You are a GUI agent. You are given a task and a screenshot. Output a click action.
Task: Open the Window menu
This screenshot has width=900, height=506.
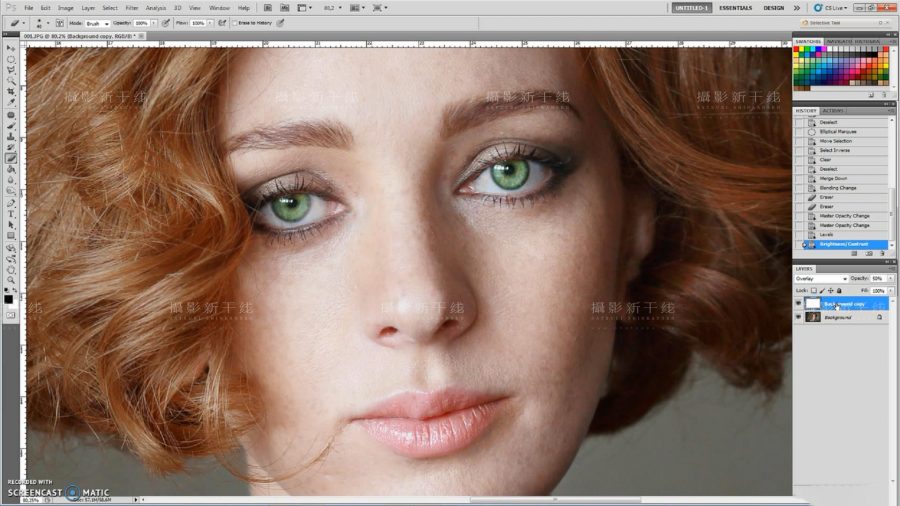(x=219, y=8)
